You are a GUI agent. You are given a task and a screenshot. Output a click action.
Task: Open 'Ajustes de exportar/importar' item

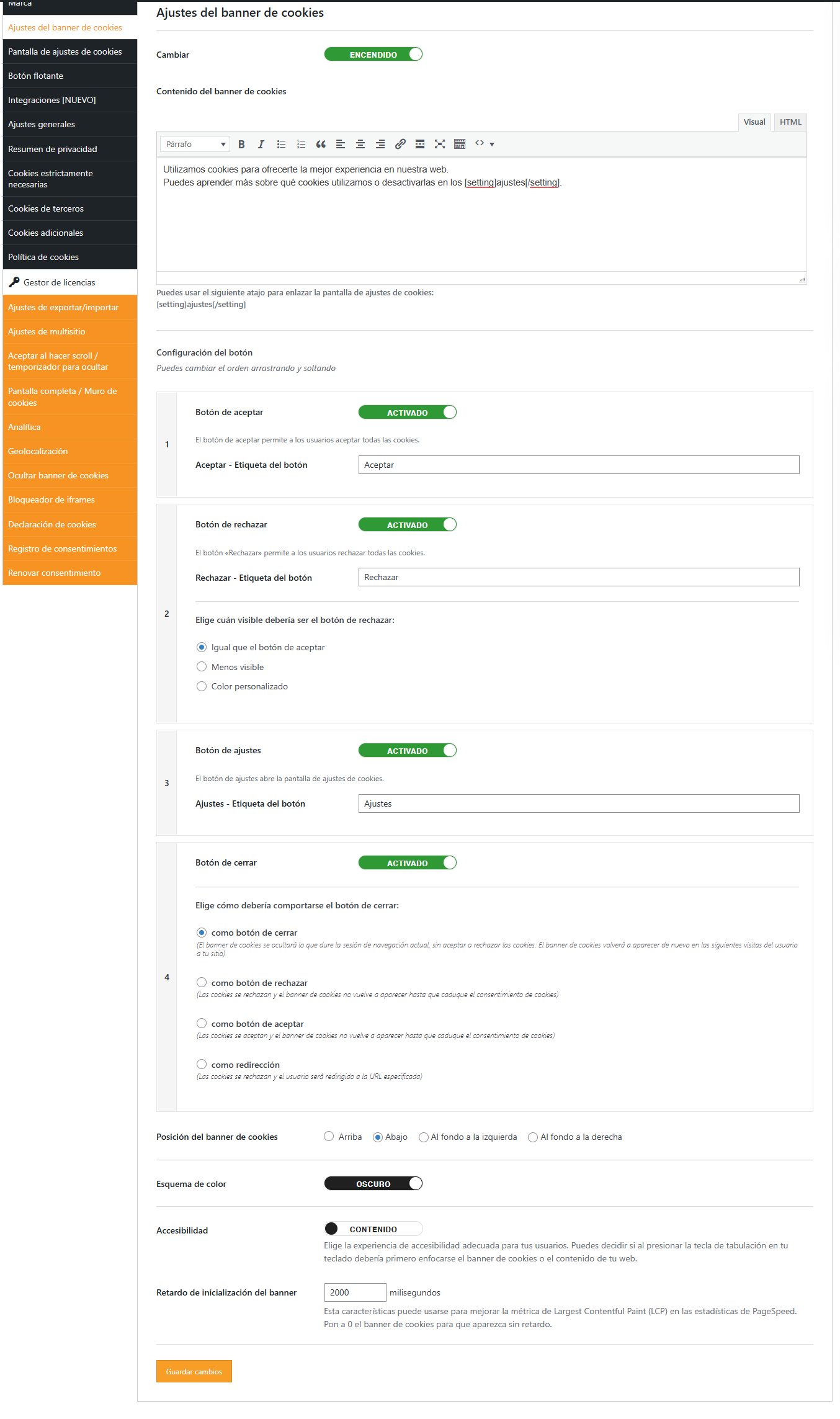70,307
